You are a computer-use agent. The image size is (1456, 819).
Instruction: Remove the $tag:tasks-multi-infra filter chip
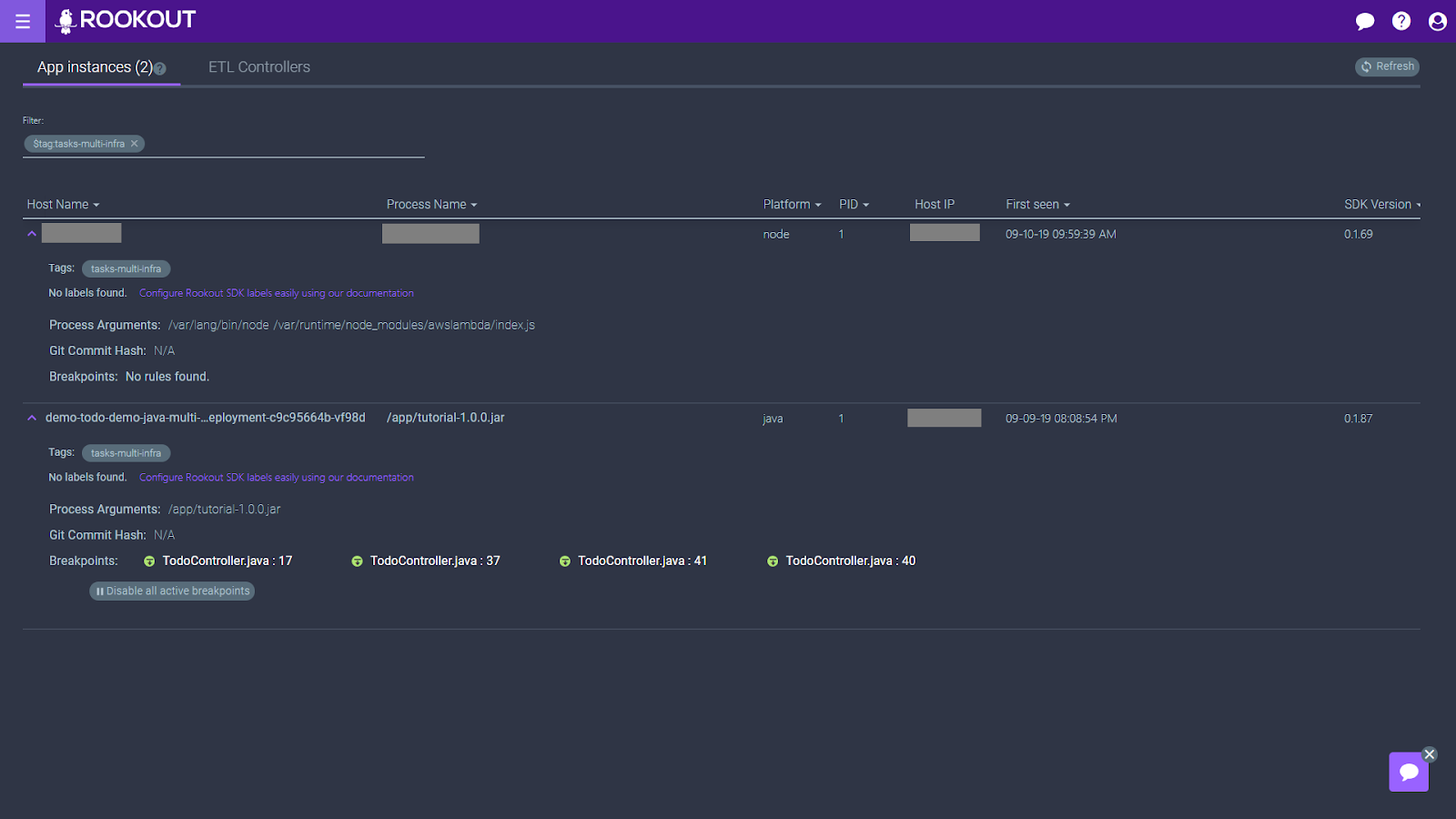[x=134, y=144]
